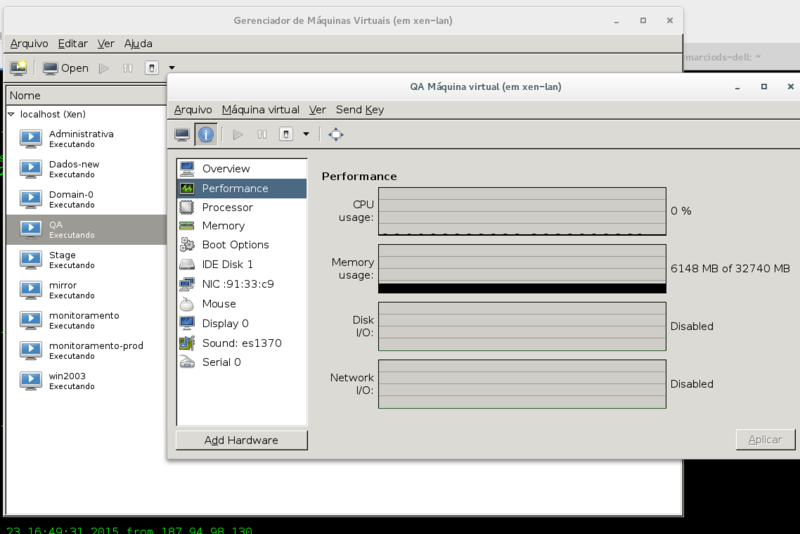The height and width of the screenshot is (534, 800).
Task: Click the Open button in manager toolbar
Action: tap(65, 68)
